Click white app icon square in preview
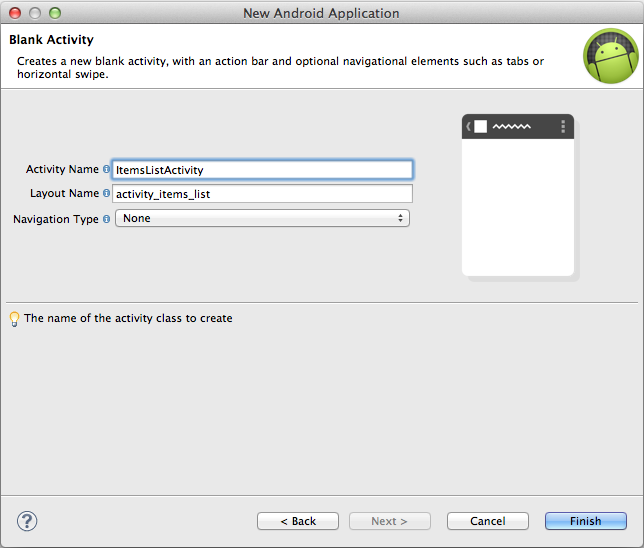The width and height of the screenshot is (644, 548). point(481,127)
